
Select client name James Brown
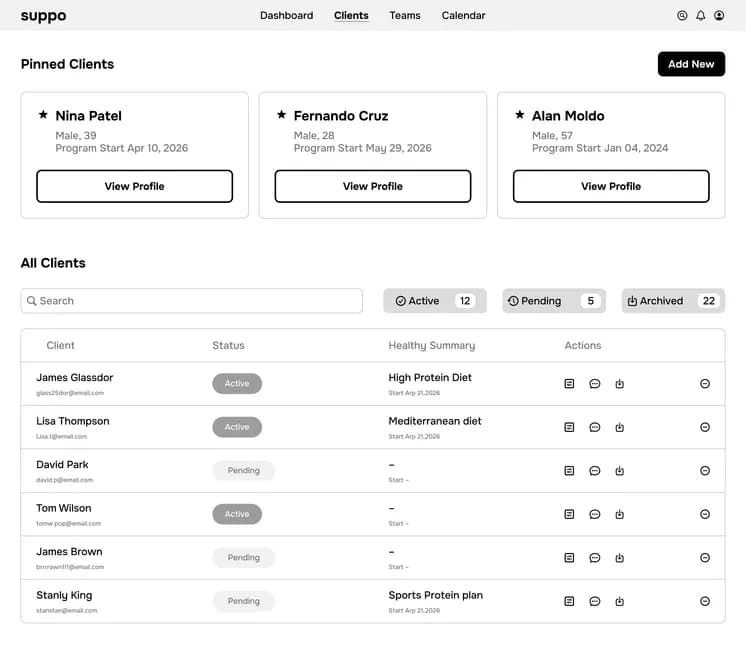(x=69, y=552)
